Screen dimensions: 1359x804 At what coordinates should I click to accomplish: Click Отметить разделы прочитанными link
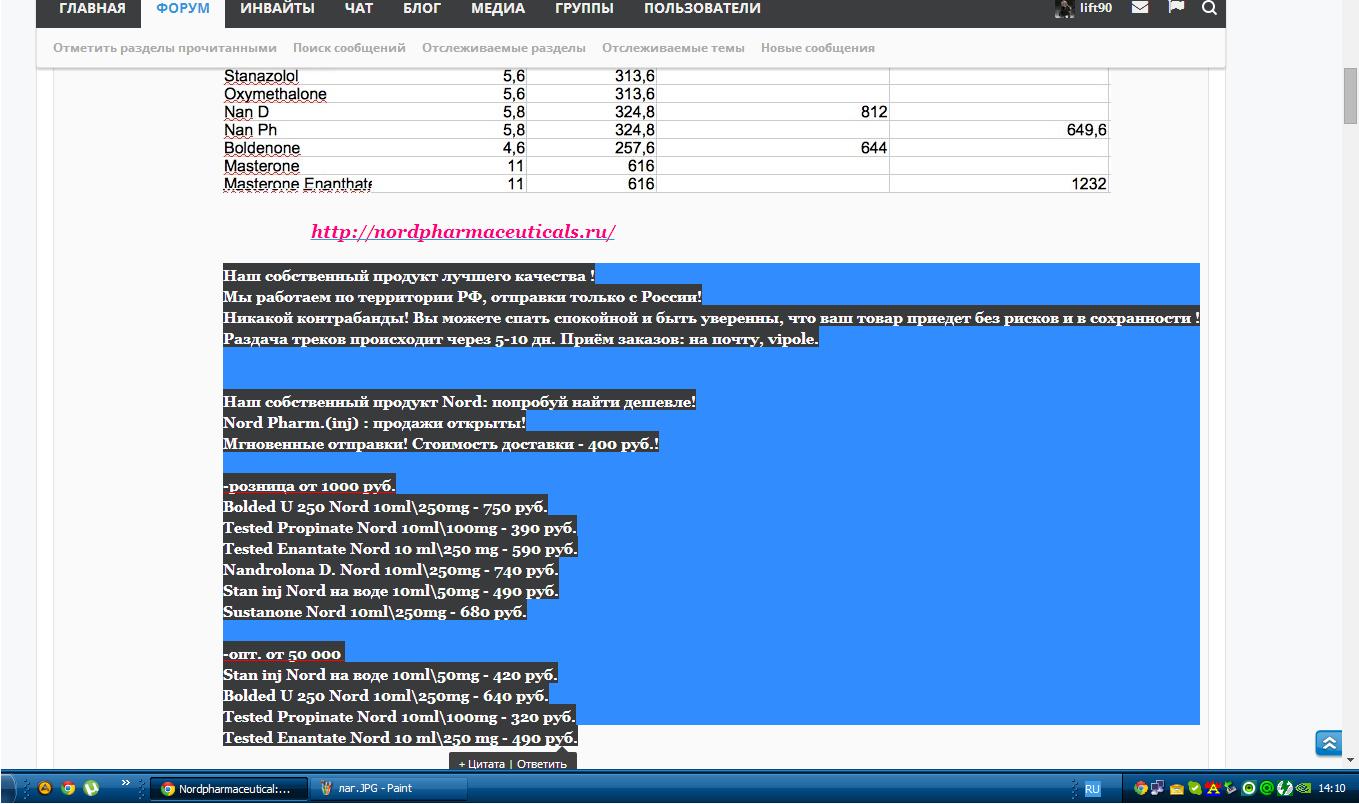[x=165, y=48]
